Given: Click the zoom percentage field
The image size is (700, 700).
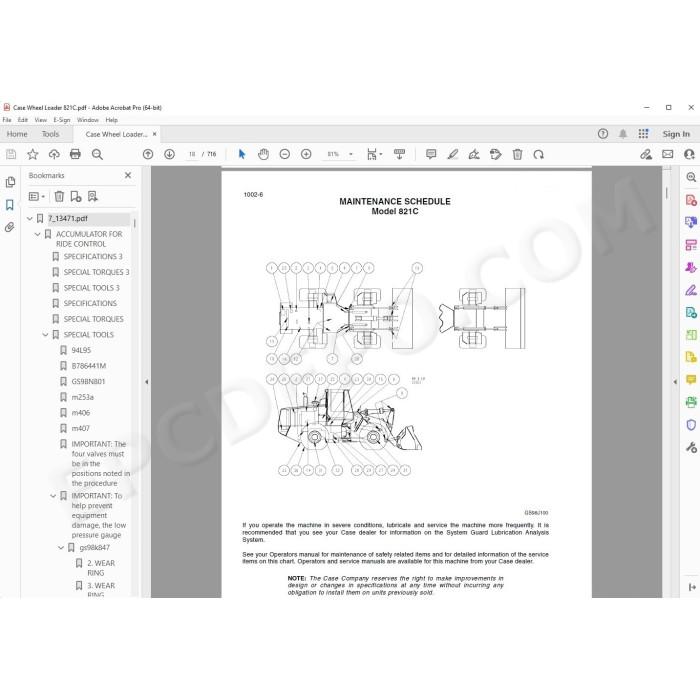Looking at the screenshot, I should coord(333,154).
